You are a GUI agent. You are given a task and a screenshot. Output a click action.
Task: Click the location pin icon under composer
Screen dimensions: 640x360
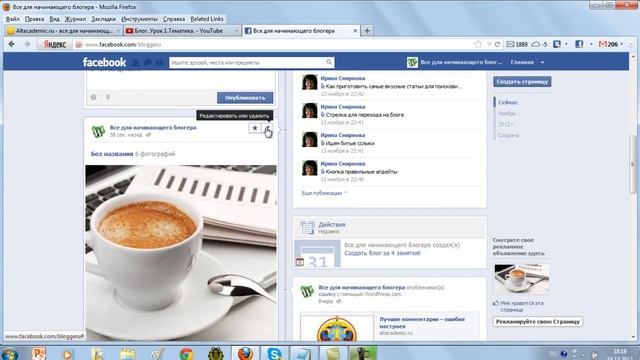(x=108, y=97)
